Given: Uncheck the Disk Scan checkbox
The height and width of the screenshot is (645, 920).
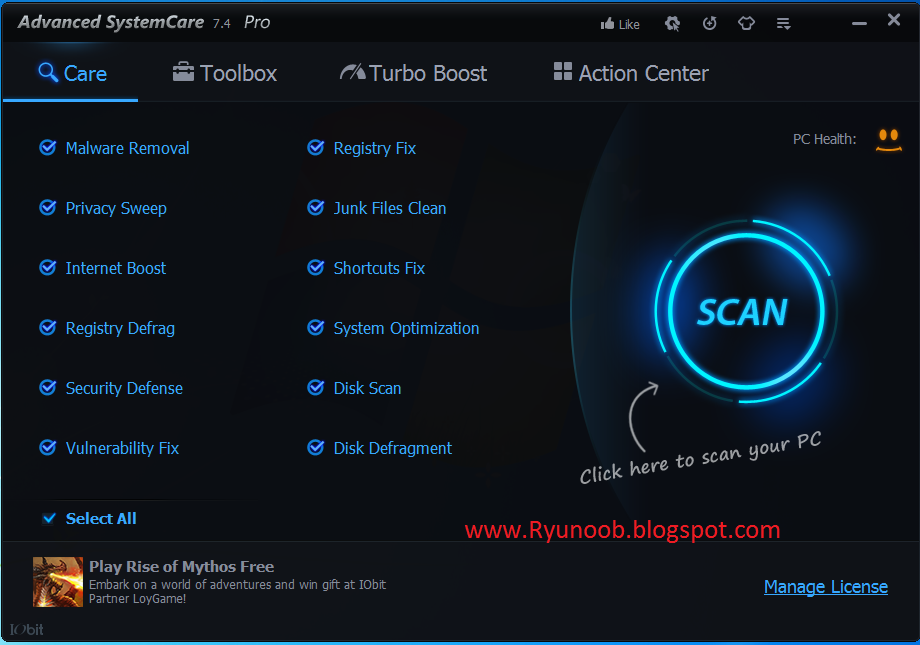Looking at the screenshot, I should click(316, 387).
